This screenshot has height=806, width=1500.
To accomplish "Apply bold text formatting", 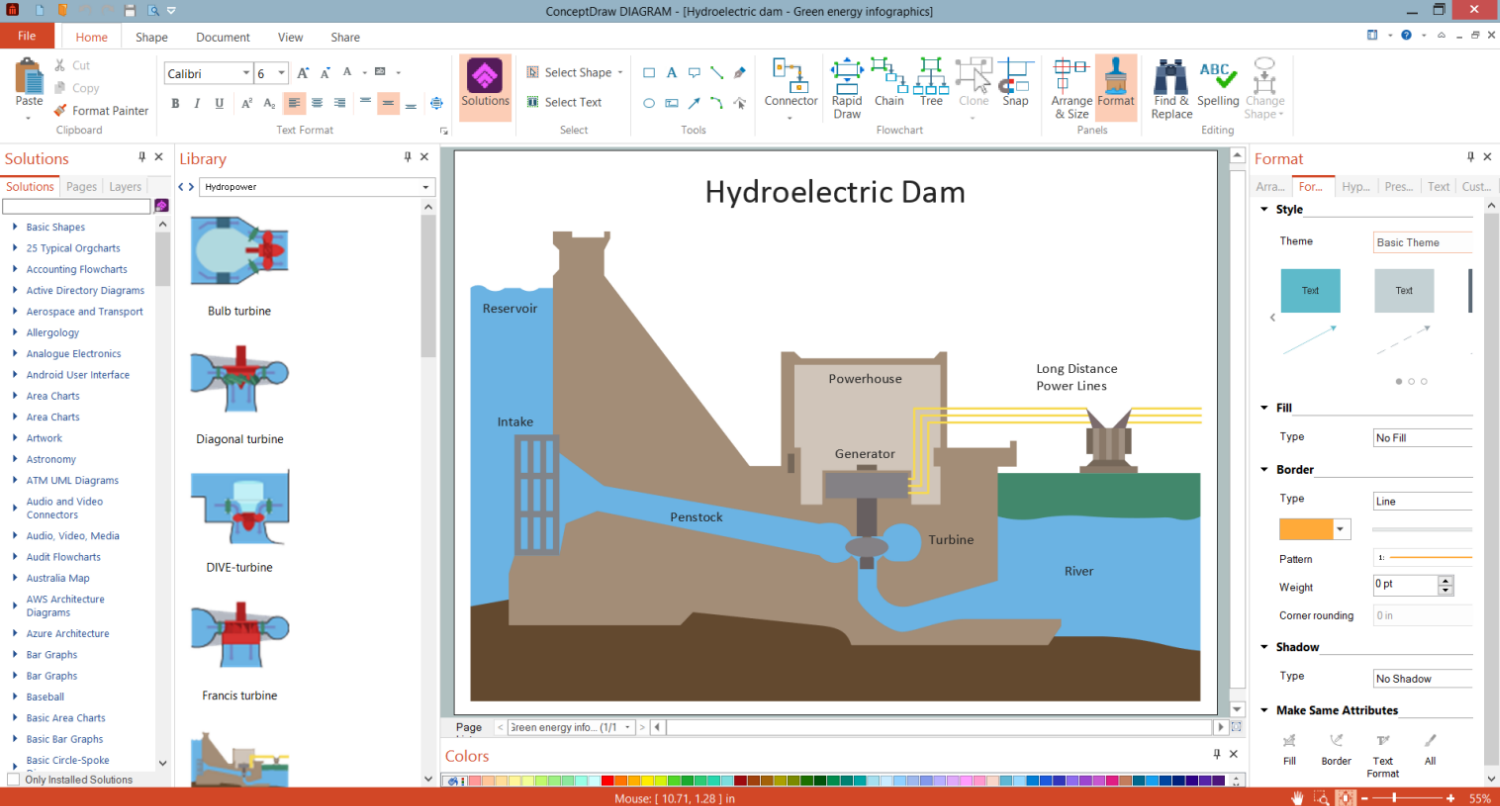I will click(x=175, y=103).
